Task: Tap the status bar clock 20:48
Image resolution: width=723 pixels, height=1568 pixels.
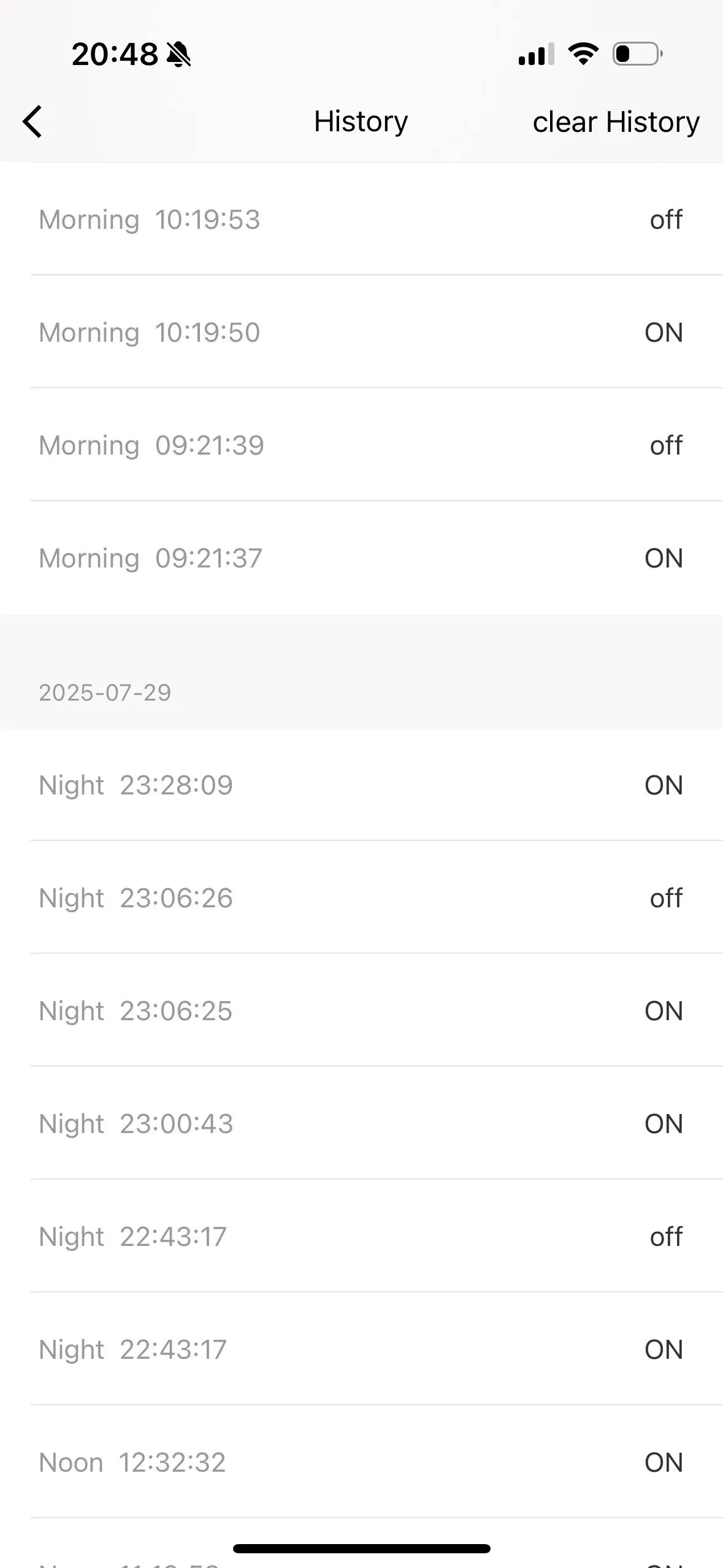Action: 115,55
